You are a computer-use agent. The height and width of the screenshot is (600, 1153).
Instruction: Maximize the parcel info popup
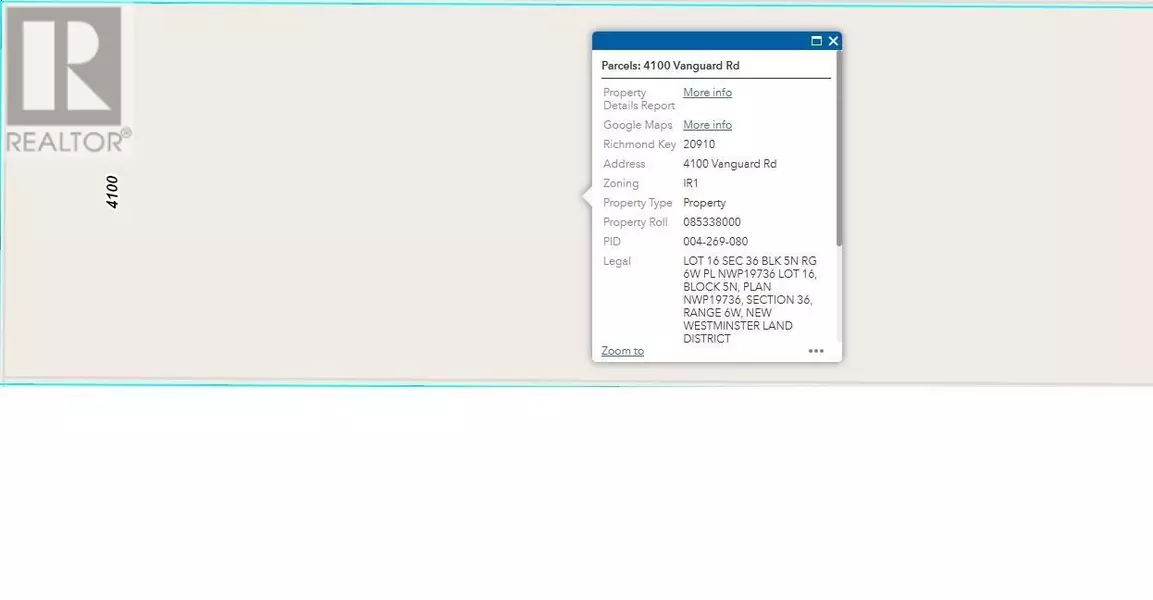(817, 41)
